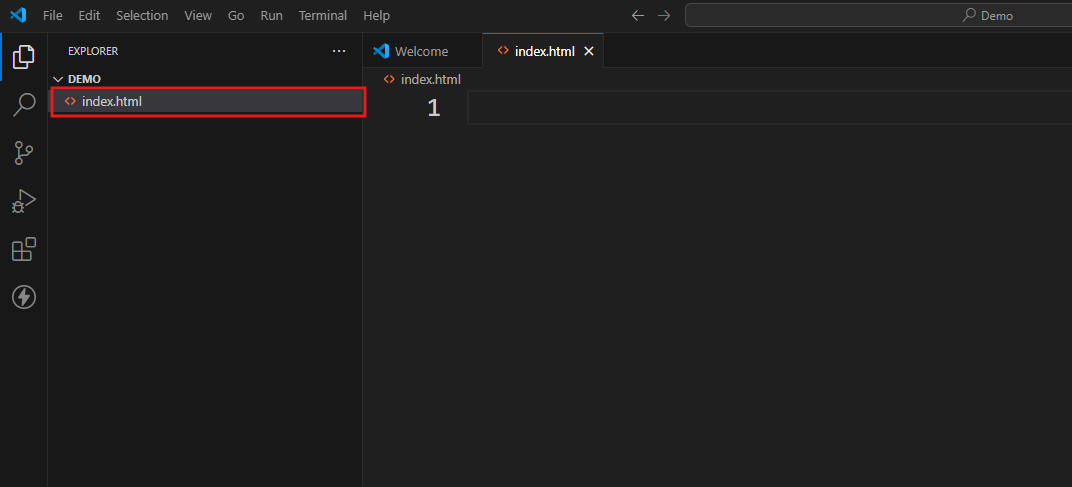1072x487 pixels.
Task: Open the Selection menu
Action: pos(142,16)
